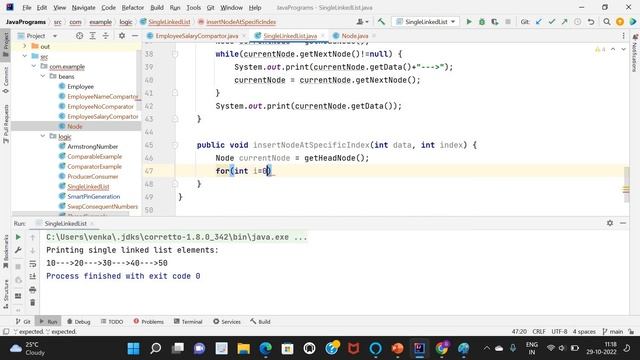This screenshot has height=360, width=640.
Task: Click Git Push arrow icon
Action: point(564,22)
